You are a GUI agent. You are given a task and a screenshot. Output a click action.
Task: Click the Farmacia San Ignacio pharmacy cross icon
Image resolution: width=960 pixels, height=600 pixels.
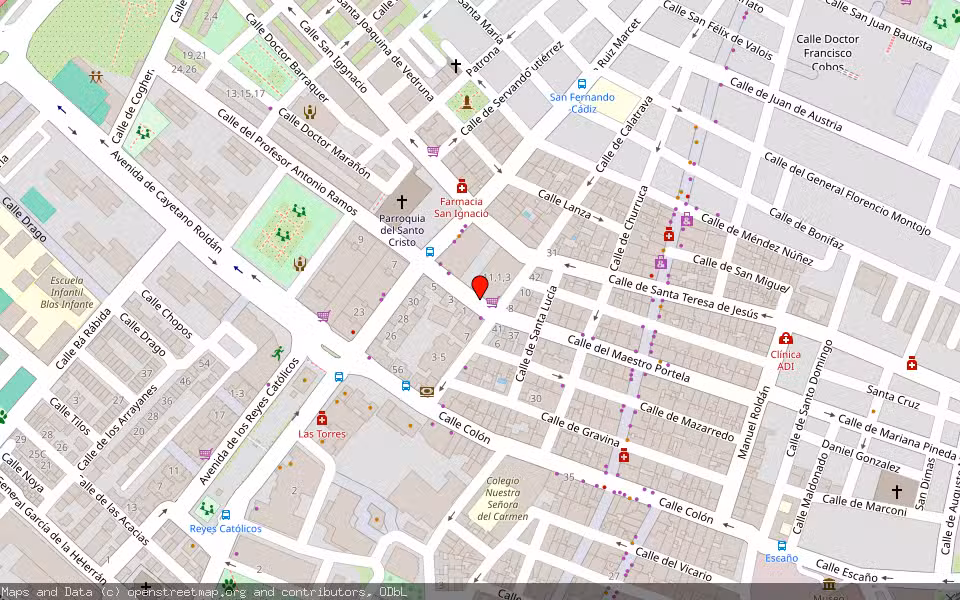click(461, 186)
